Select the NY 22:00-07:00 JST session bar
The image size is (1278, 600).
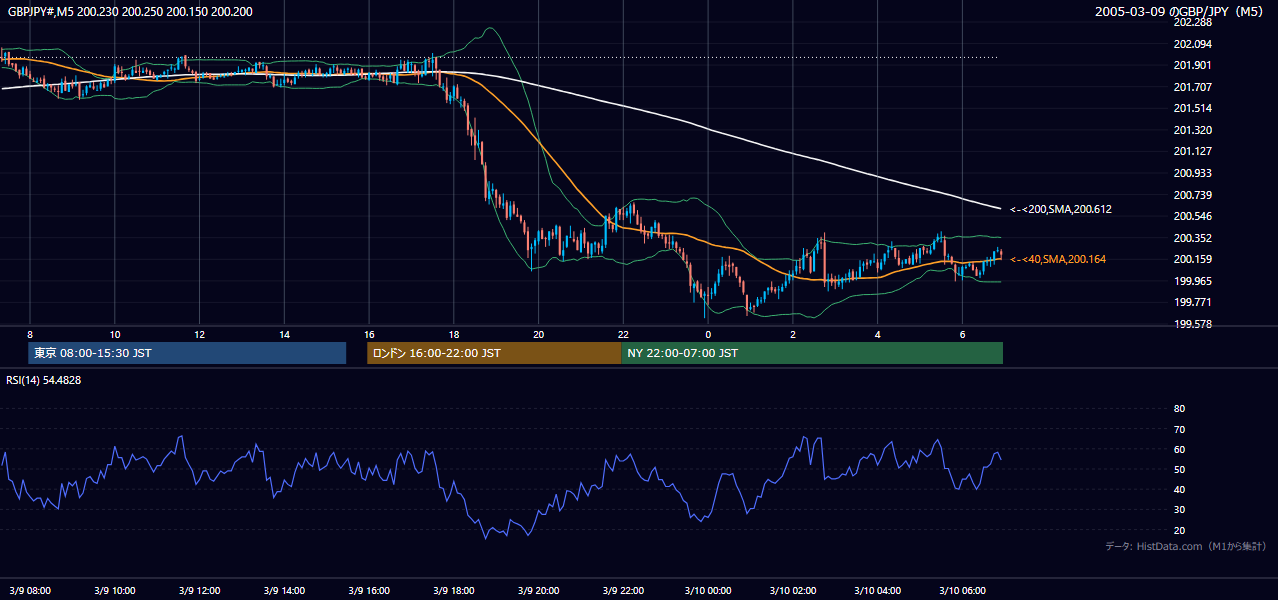click(812, 353)
